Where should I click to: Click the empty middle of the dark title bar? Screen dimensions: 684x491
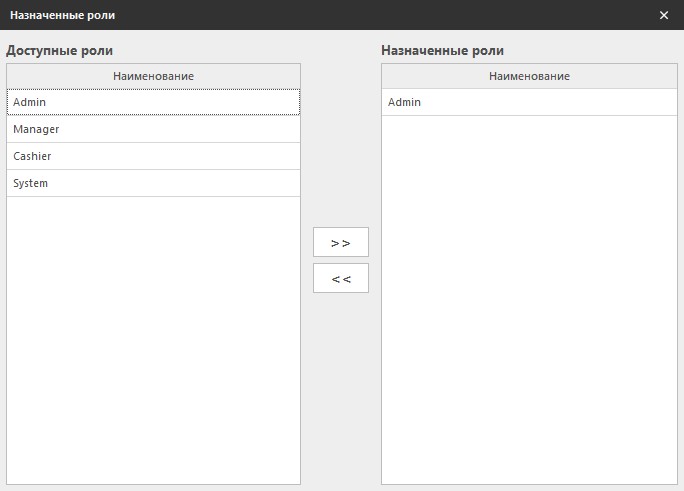coord(380,15)
